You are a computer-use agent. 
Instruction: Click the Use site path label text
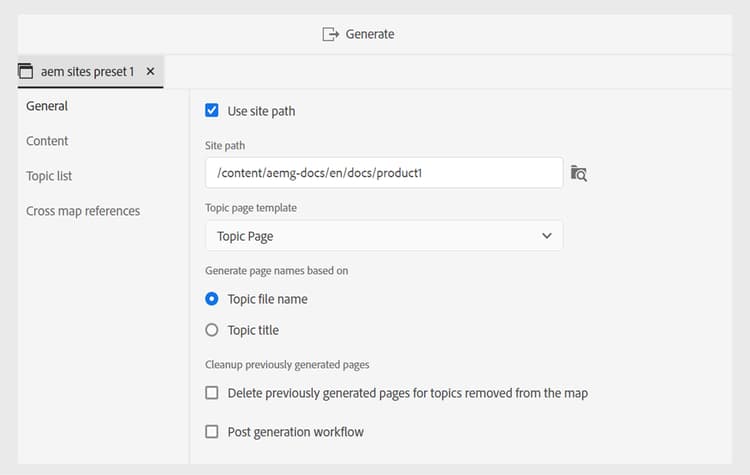coord(261,111)
